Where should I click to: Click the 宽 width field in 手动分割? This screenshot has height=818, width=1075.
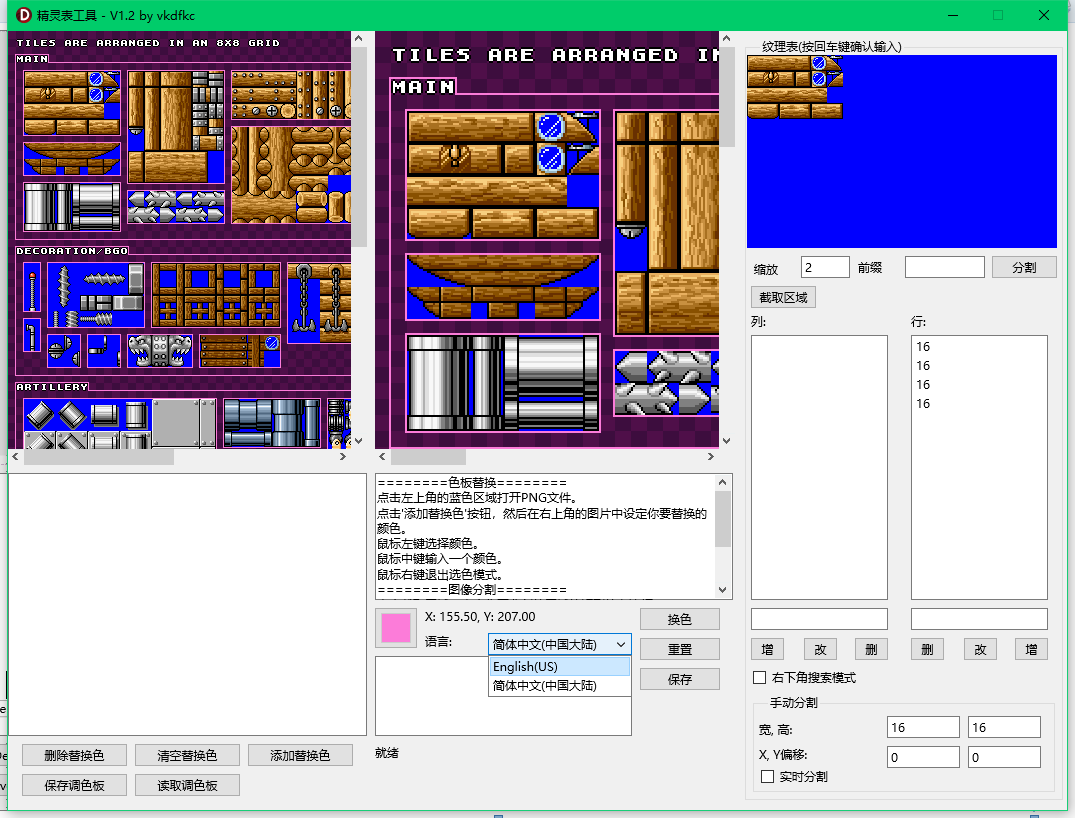[x=923, y=727]
